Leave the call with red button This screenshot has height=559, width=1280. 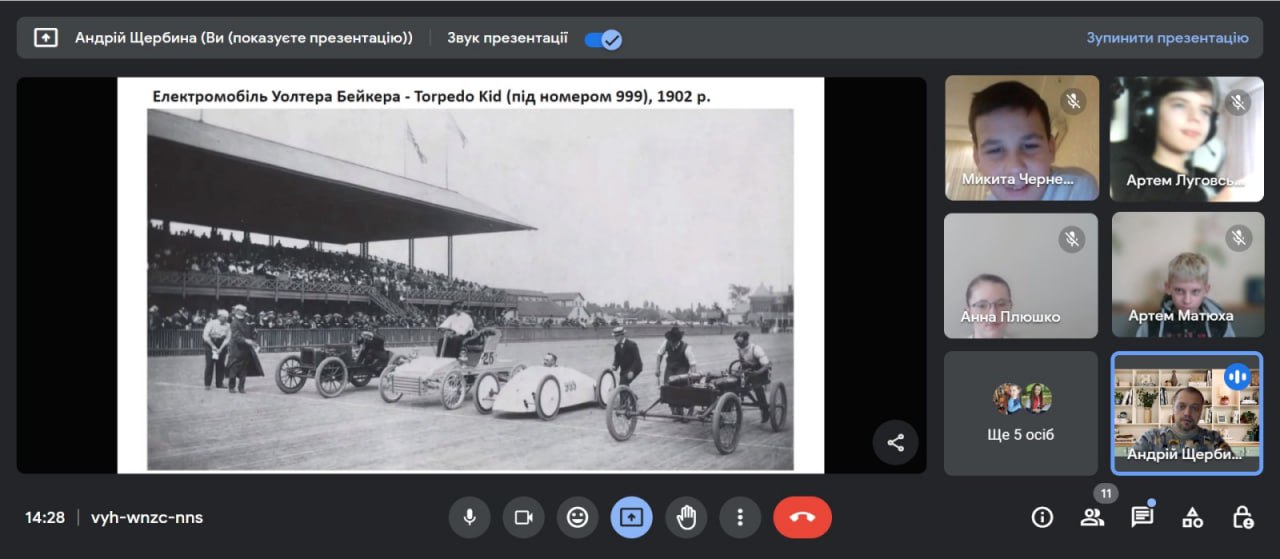point(802,517)
